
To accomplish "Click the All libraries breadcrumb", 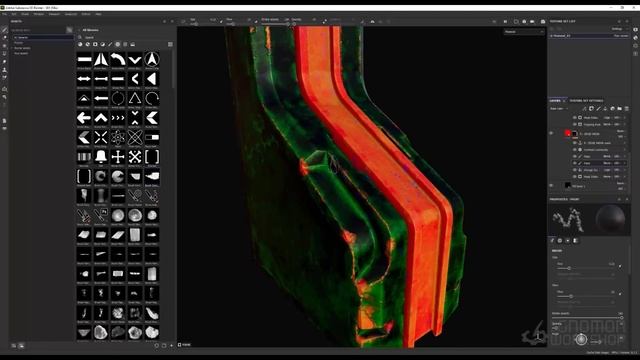I will (x=90, y=30).
